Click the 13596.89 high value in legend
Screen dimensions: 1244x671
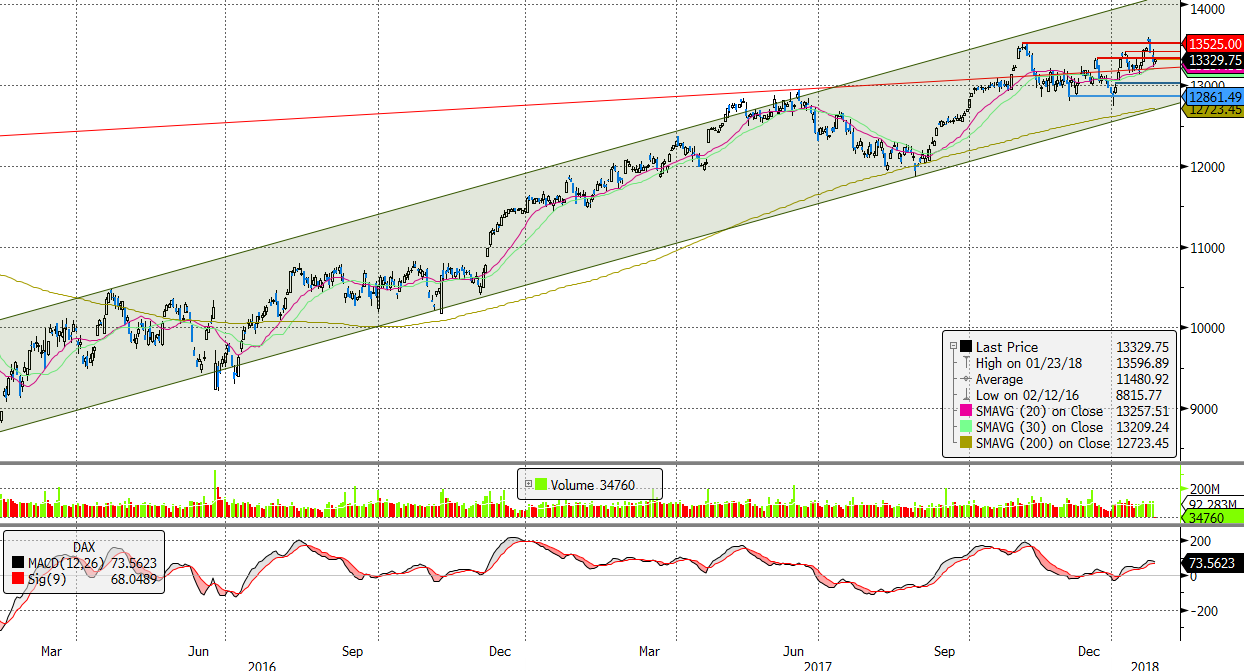coord(1143,363)
